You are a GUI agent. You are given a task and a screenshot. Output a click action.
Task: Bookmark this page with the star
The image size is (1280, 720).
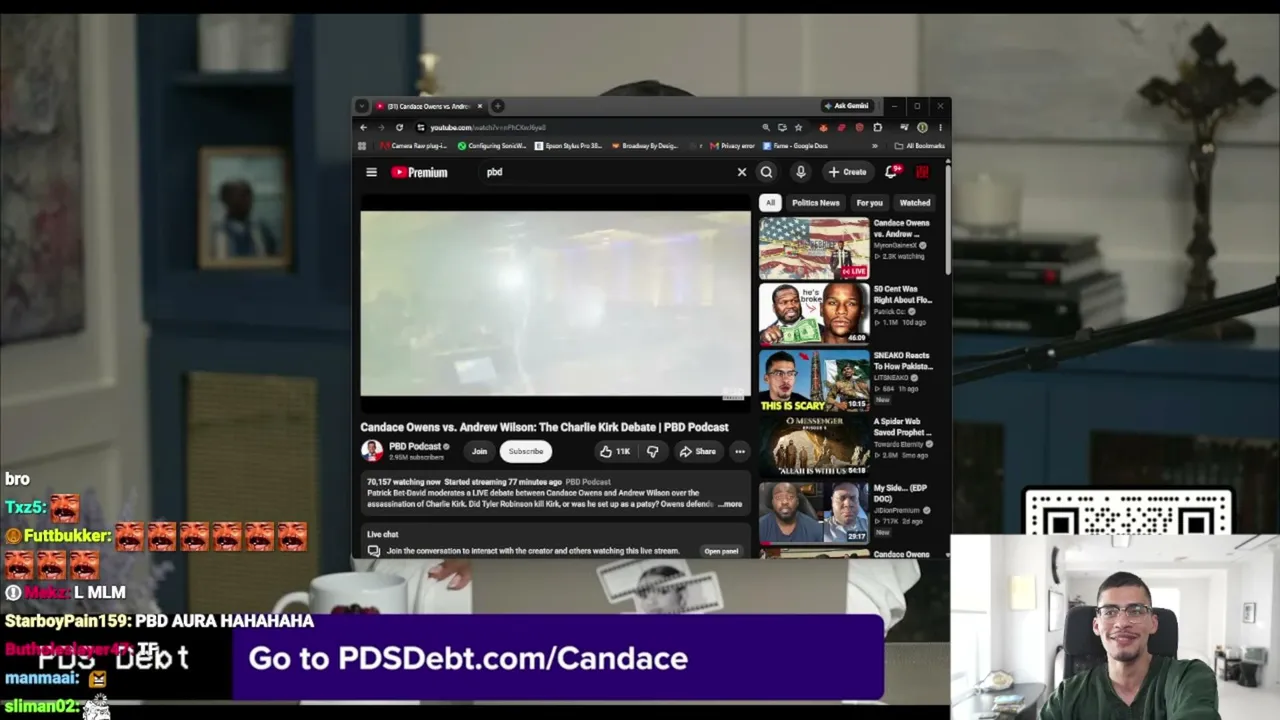798,127
